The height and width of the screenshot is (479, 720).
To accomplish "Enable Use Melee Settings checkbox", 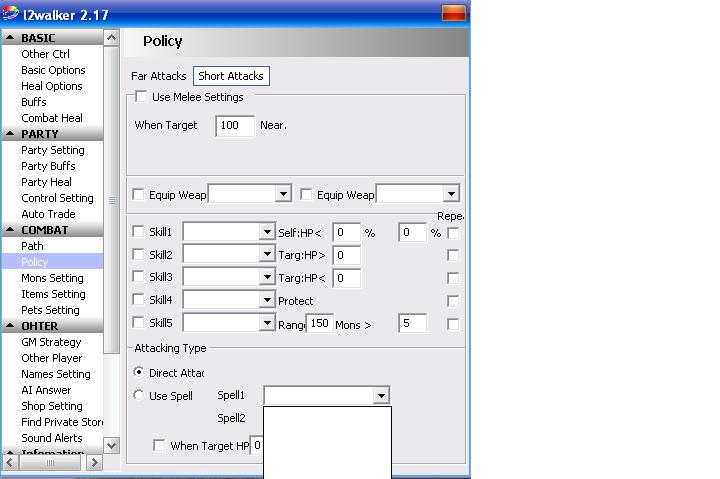I will pos(141,96).
